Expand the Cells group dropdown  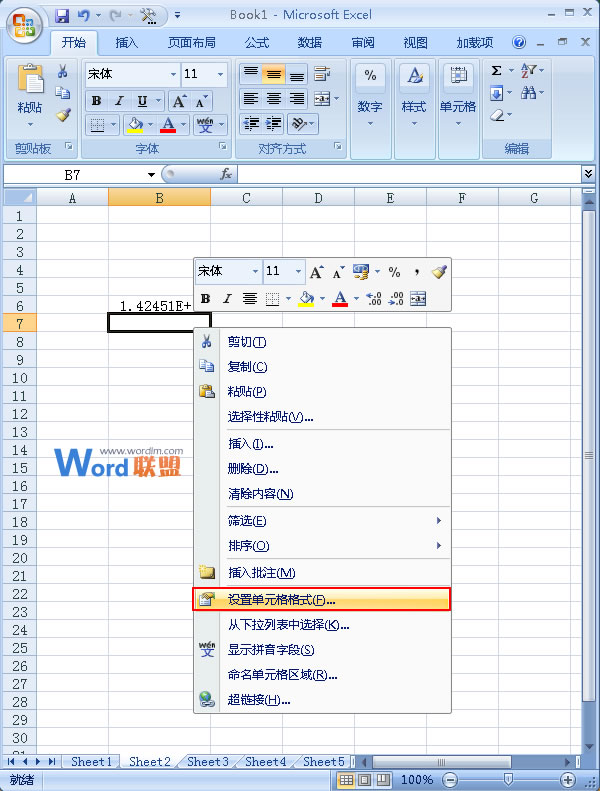point(458,124)
